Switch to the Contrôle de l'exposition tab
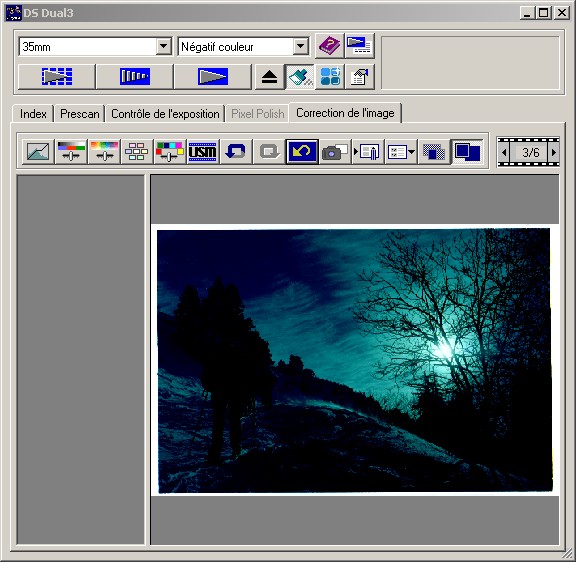The image size is (576, 562). pyautogui.click(x=165, y=114)
